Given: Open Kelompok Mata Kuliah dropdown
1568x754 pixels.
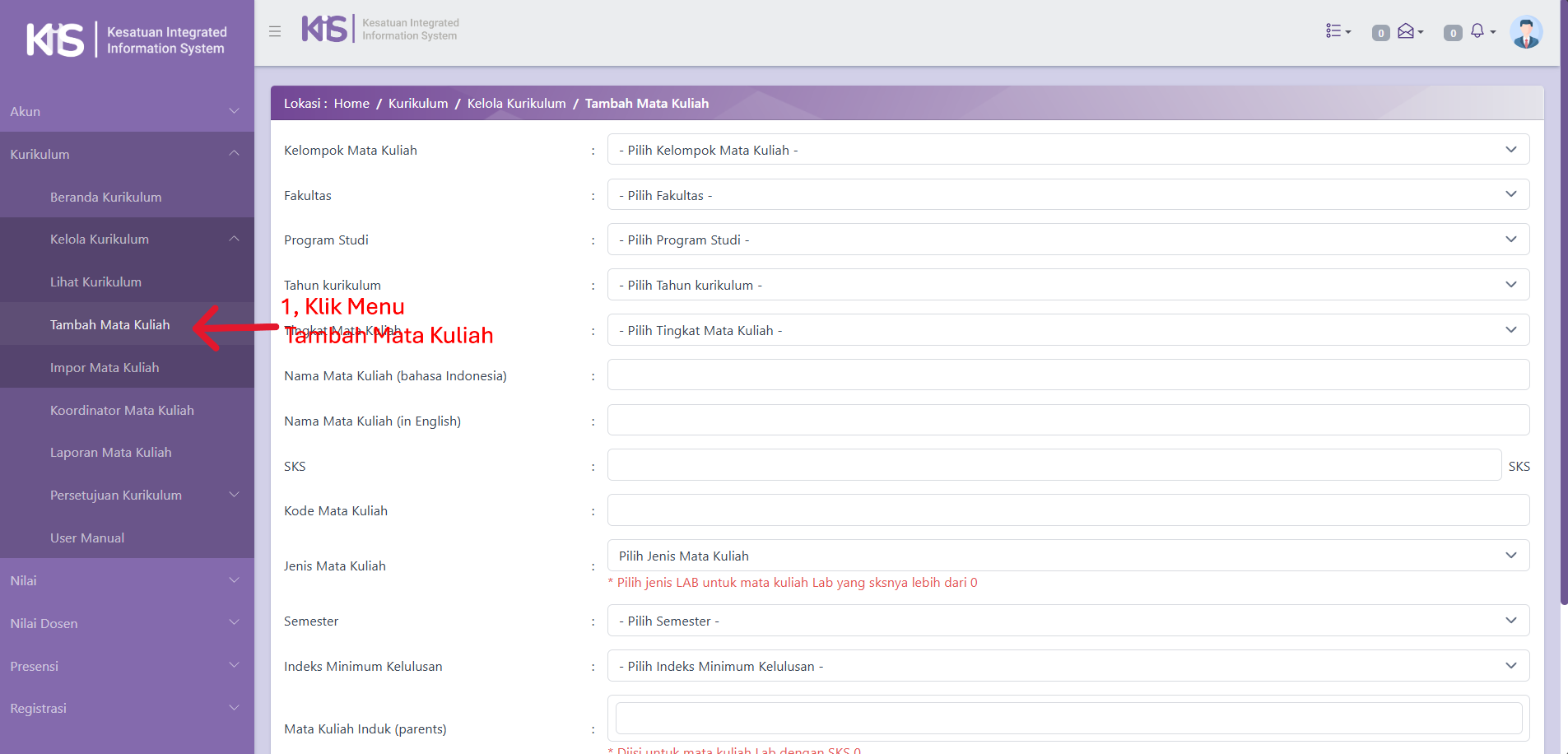Looking at the screenshot, I should point(1068,150).
